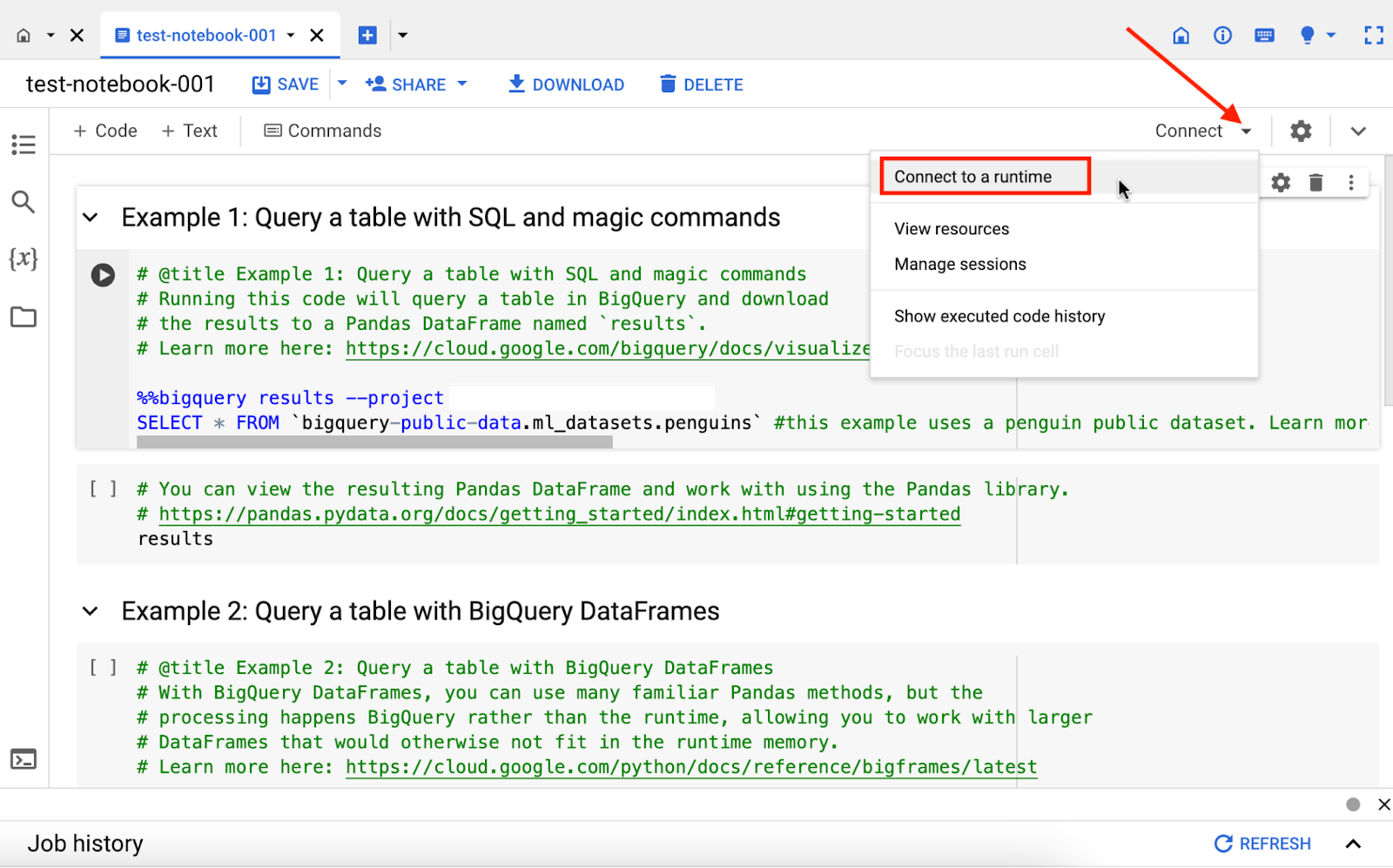Click the lightbulb tips icon
Viewport: 1393px width, 868px height.
point(1307,36)
